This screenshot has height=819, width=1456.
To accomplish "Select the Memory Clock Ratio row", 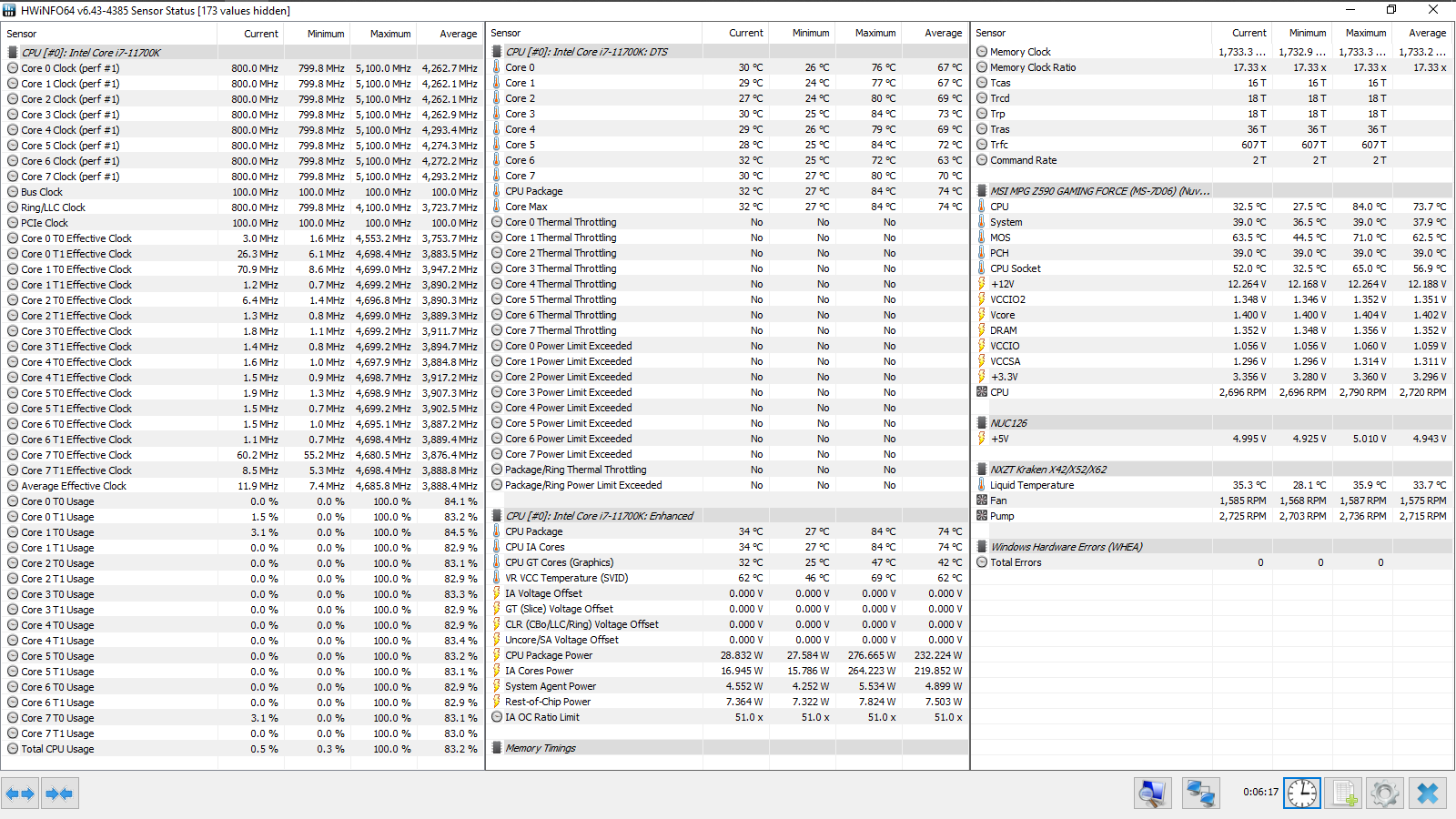I will click(1212, 67).
